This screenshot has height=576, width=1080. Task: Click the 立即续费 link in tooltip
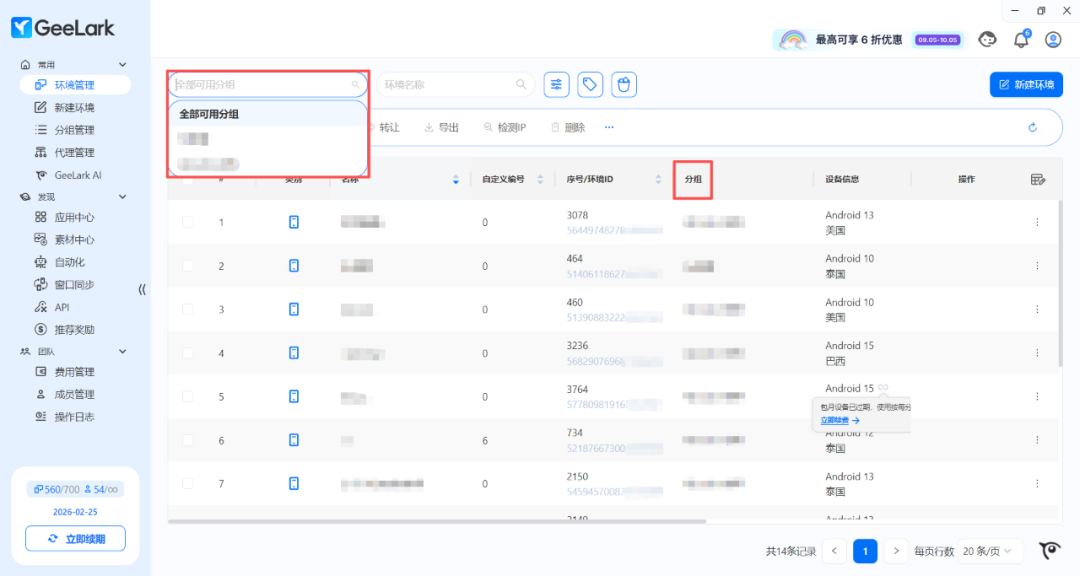click(840, 420)
